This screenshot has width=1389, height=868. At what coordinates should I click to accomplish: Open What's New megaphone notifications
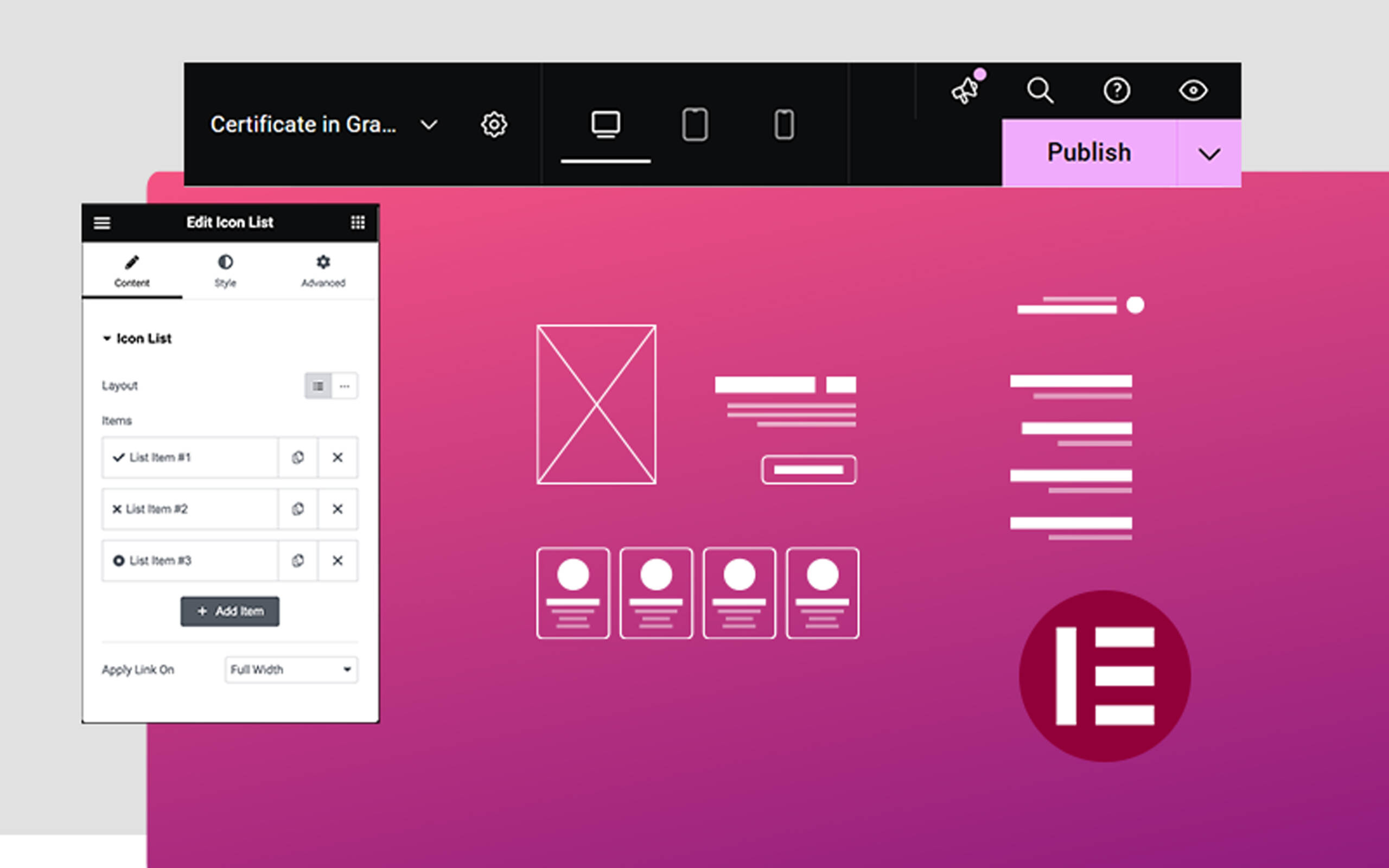tap(965, 90)
